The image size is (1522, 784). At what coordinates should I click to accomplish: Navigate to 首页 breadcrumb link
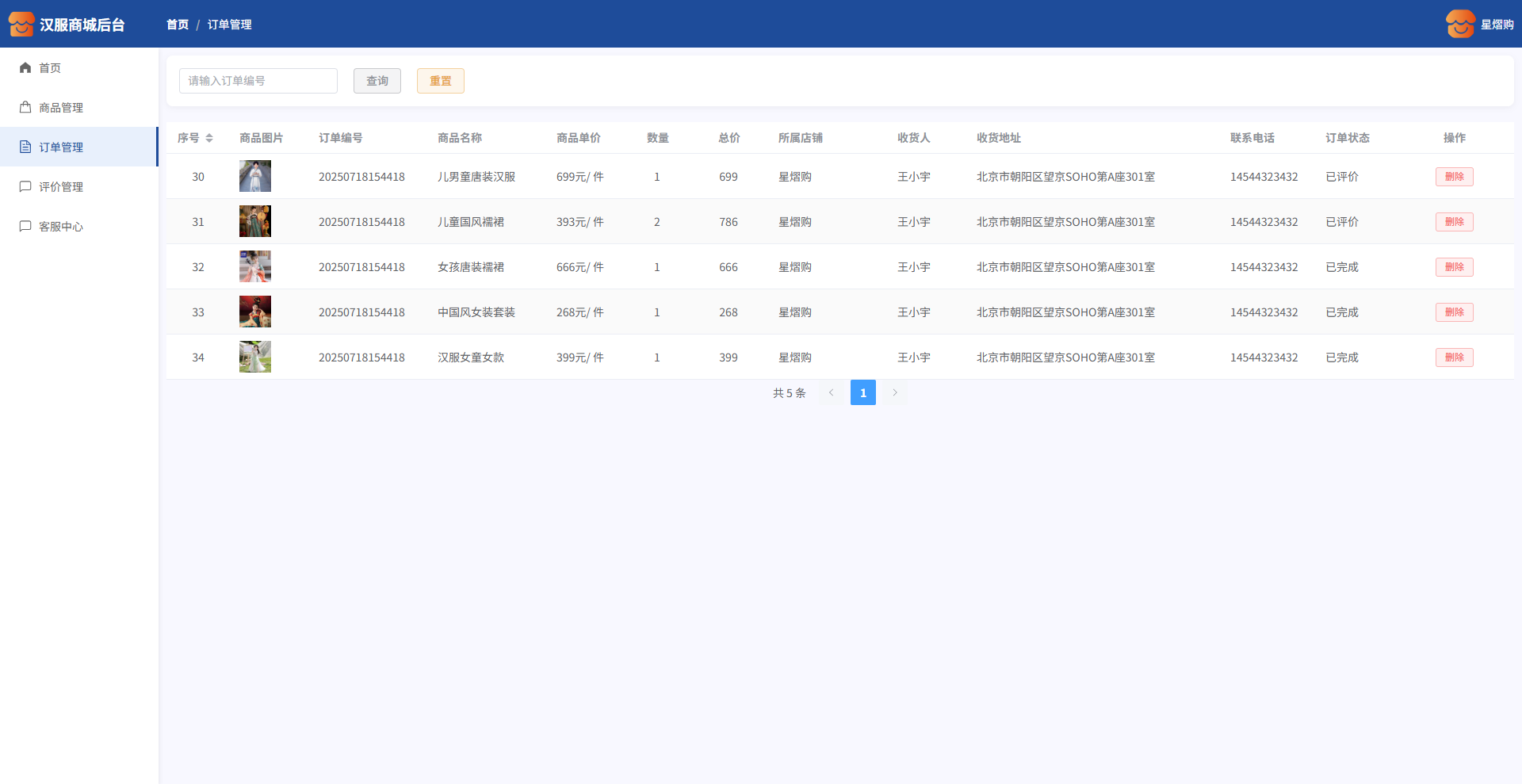178,25
